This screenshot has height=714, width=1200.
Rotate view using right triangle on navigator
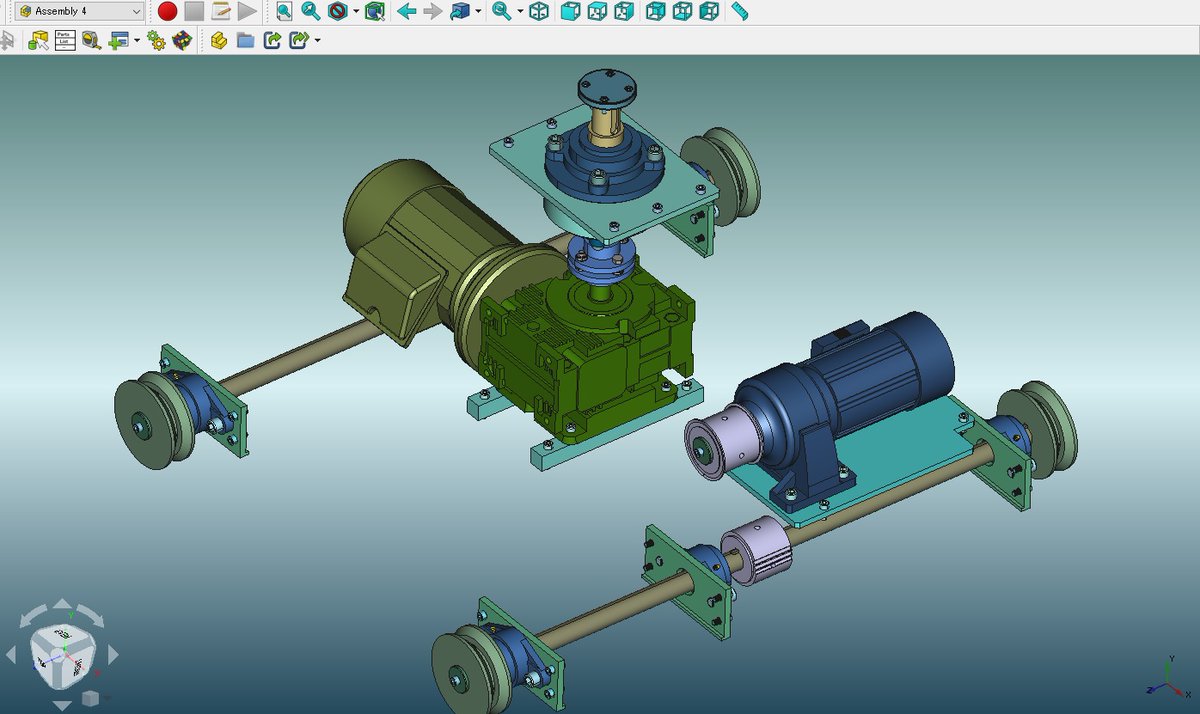click(x=113, y=655)
